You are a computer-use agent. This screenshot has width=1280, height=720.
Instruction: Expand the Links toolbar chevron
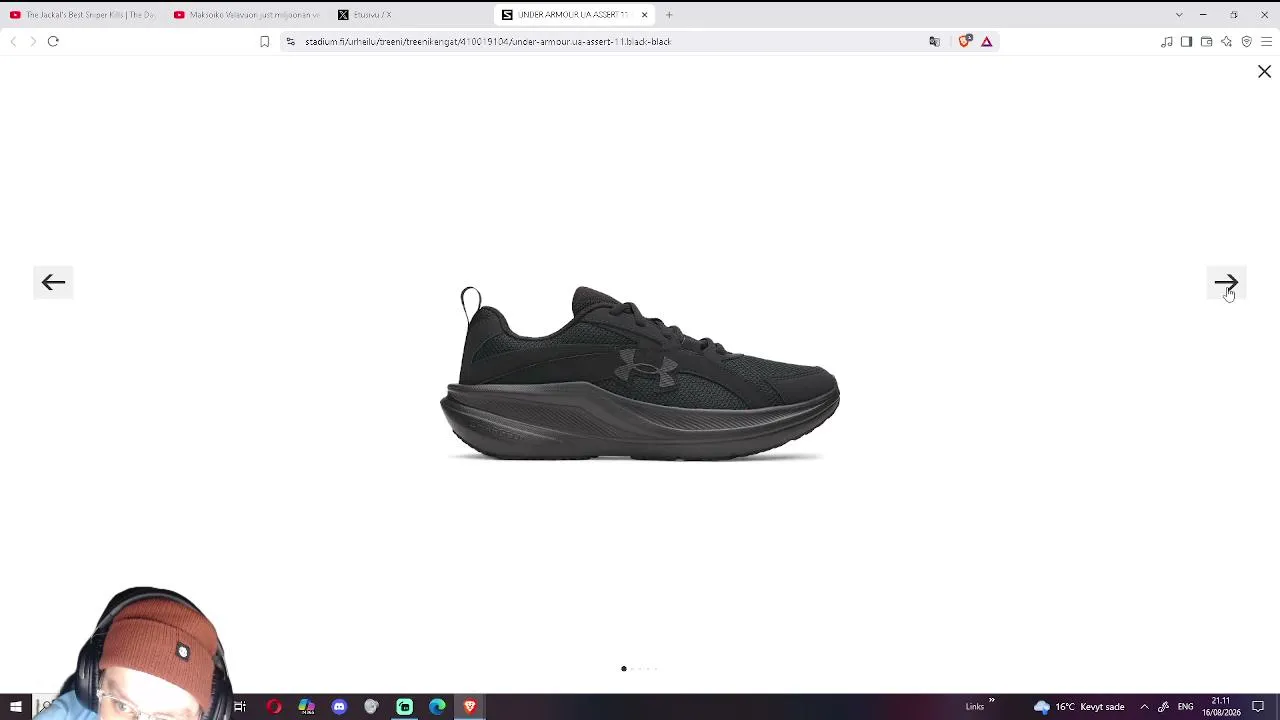[992, 700]
